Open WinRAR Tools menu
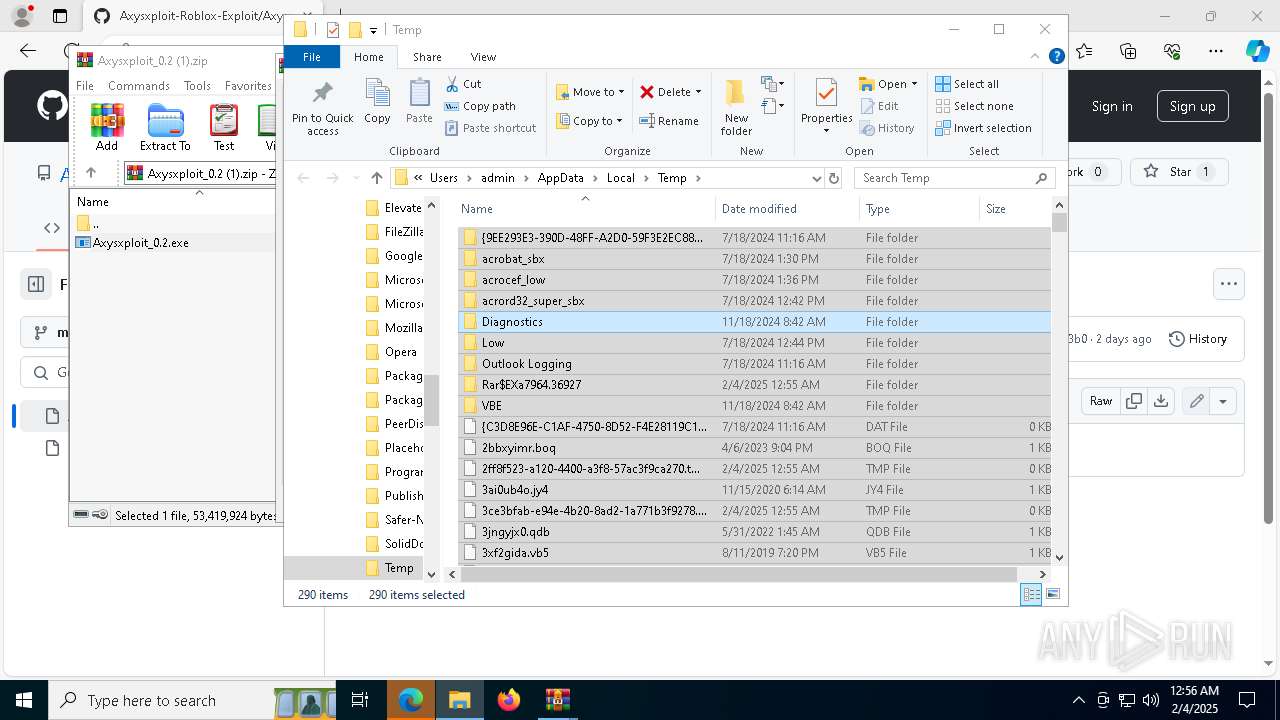This screenshot has width=1280, height=720. pyautogui.click(x=197, y=86)
